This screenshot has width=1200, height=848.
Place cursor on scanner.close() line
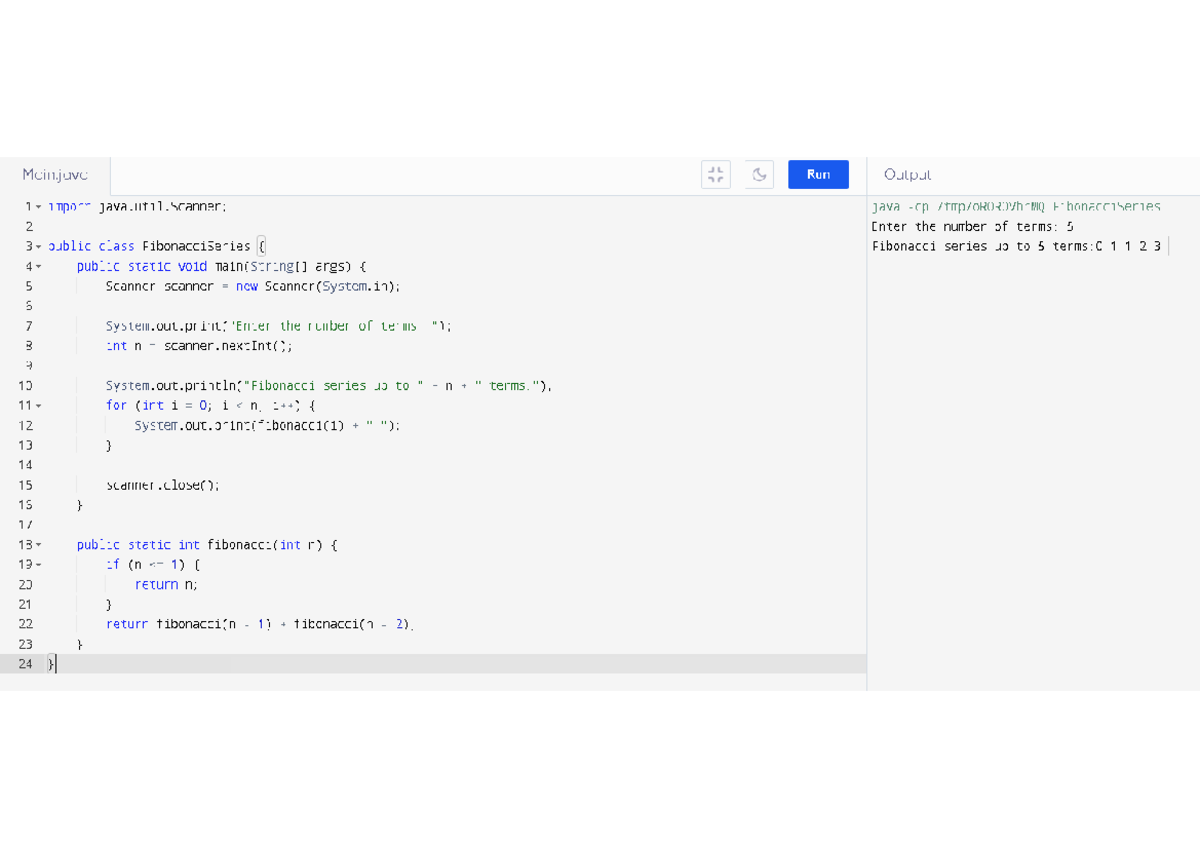pos(162,485)
